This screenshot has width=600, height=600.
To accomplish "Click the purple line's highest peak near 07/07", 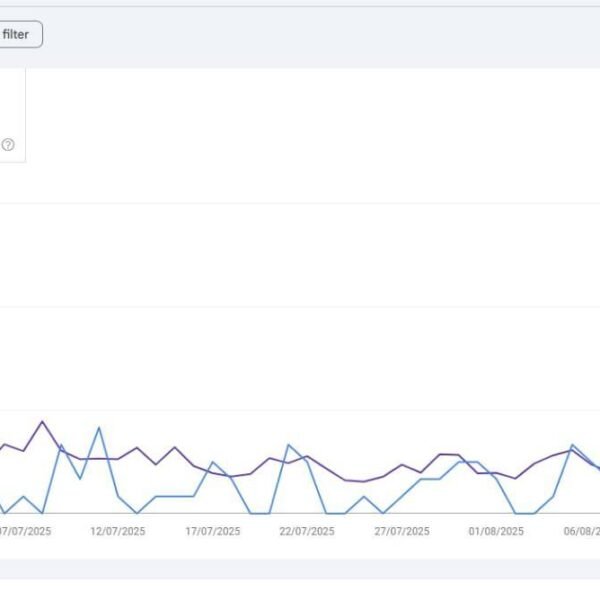I will pos(42,421).
